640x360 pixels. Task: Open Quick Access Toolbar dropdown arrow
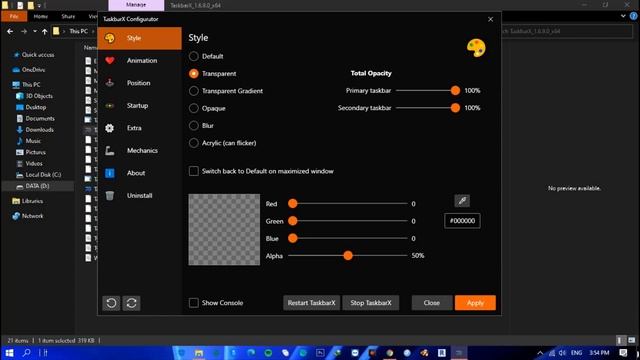39,6
